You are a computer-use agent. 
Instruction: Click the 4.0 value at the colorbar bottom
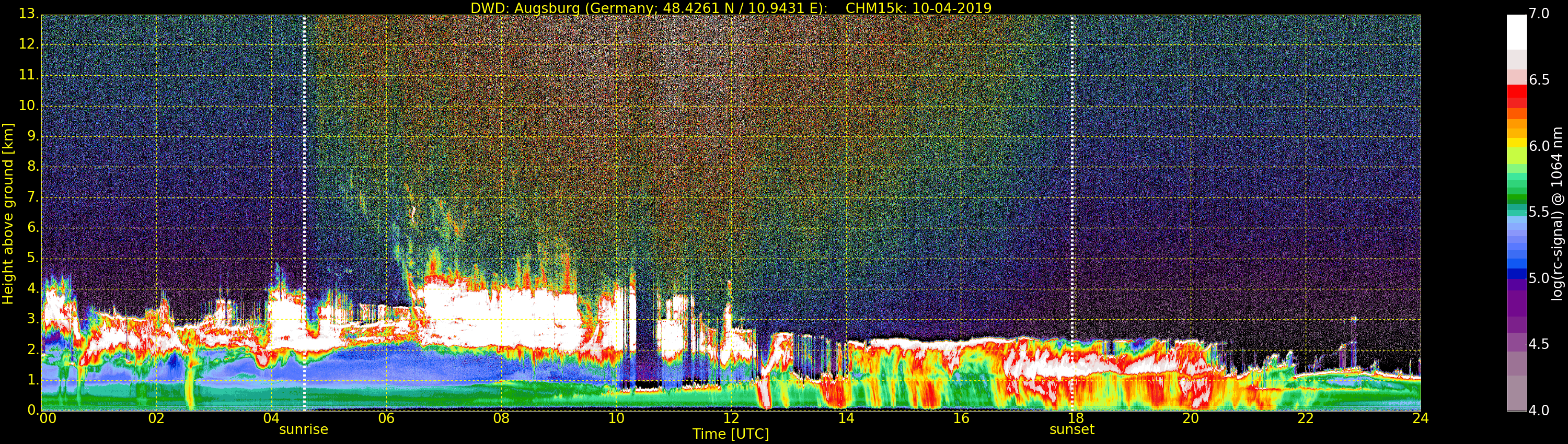point(1539,411)
